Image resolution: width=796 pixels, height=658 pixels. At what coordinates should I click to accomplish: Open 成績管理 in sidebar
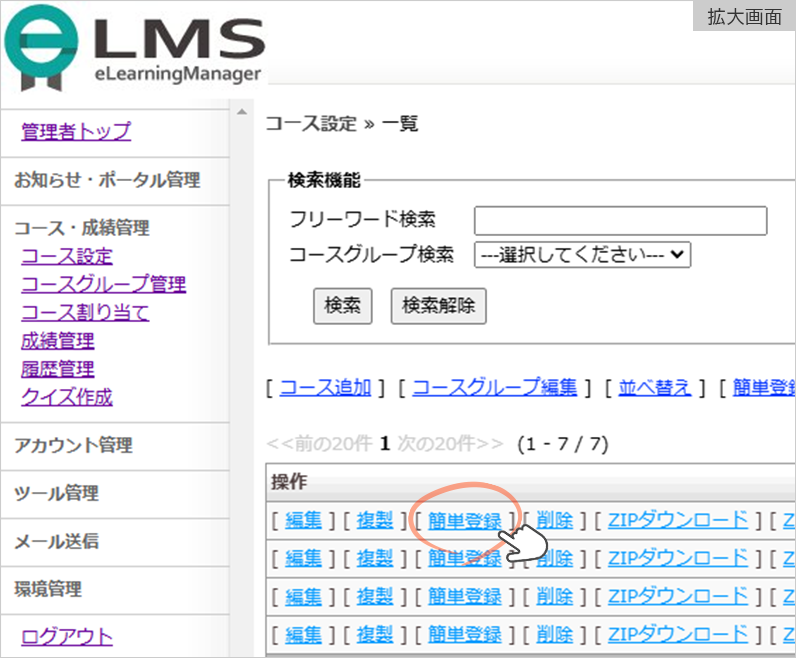pos(58,341)
